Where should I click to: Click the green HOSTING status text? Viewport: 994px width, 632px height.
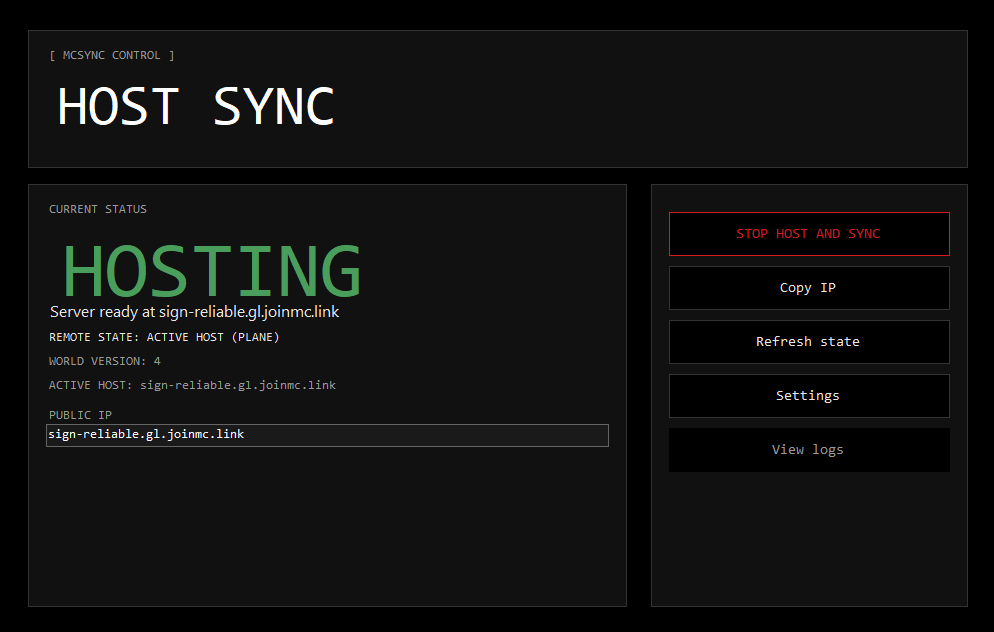[210, 270]
